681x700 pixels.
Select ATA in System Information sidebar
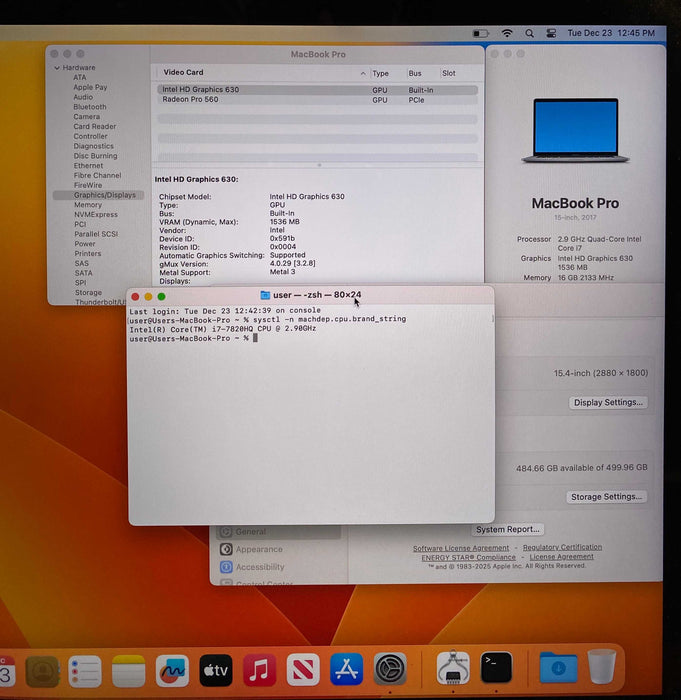(x=80, y=78)
